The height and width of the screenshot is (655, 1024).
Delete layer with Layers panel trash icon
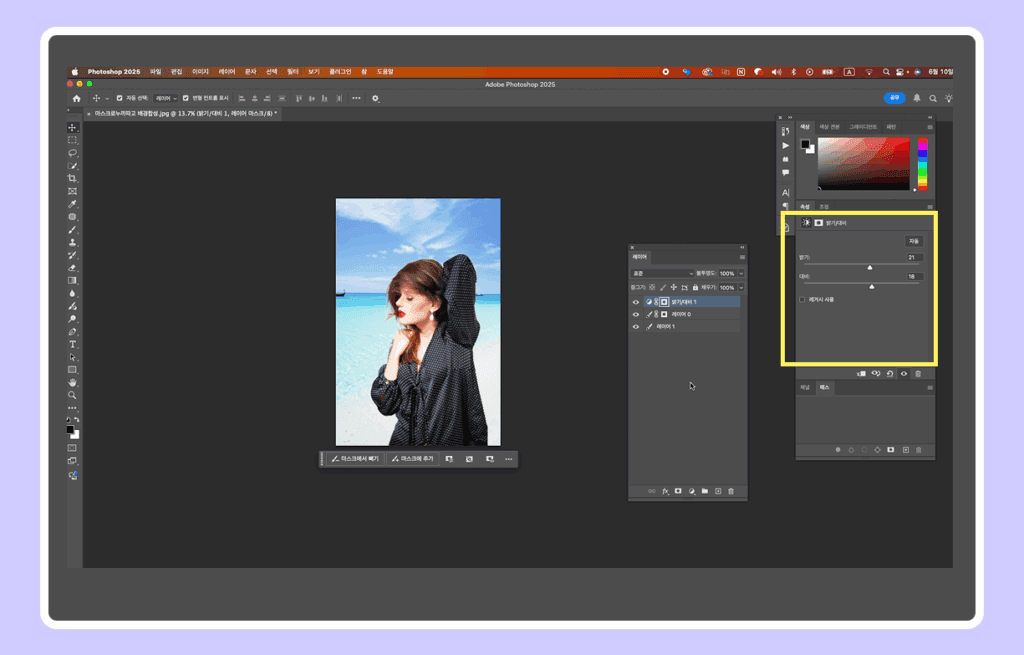(731, 491)
